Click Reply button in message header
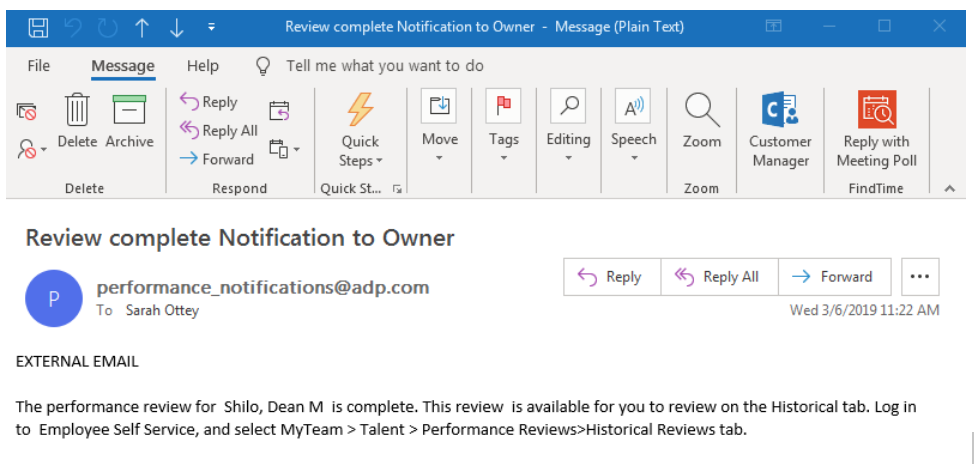The height and width of the screenshot is (464, 974). point(612,277)
